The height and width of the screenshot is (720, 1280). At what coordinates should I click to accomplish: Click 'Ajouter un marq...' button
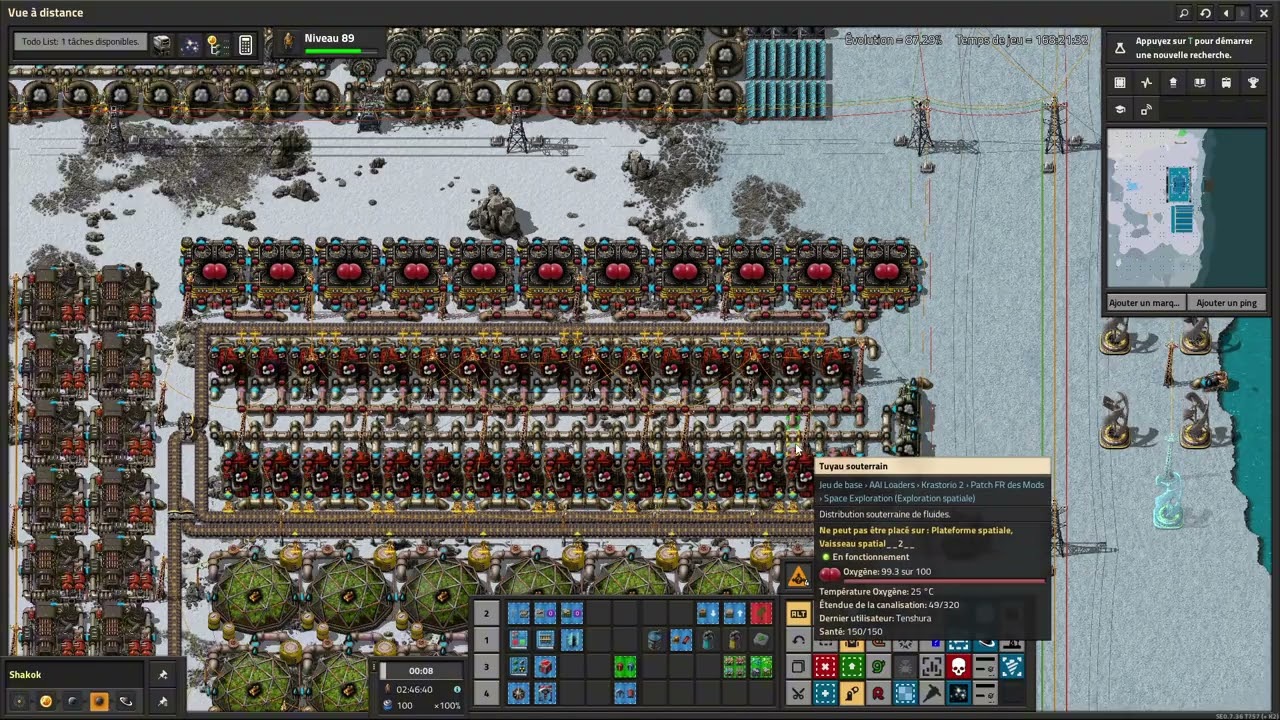1146,302
